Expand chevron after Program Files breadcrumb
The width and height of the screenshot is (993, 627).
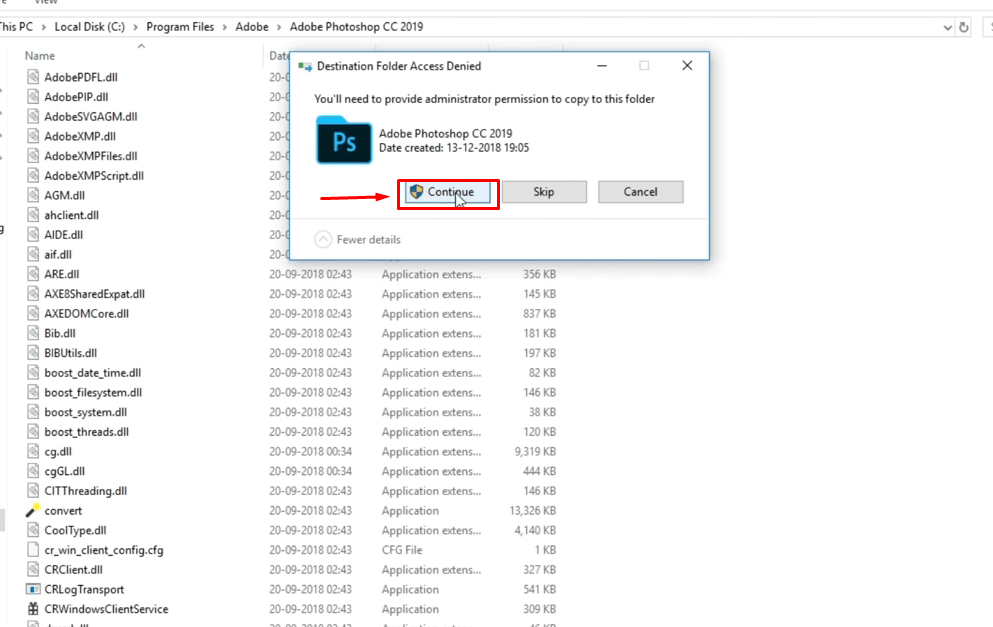click(225, 27)
